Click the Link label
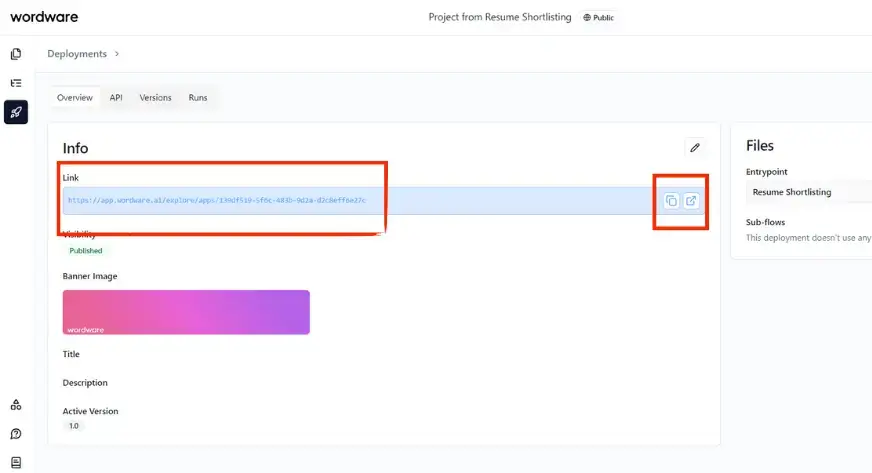The image size is (872, 473). click(71, 178)
